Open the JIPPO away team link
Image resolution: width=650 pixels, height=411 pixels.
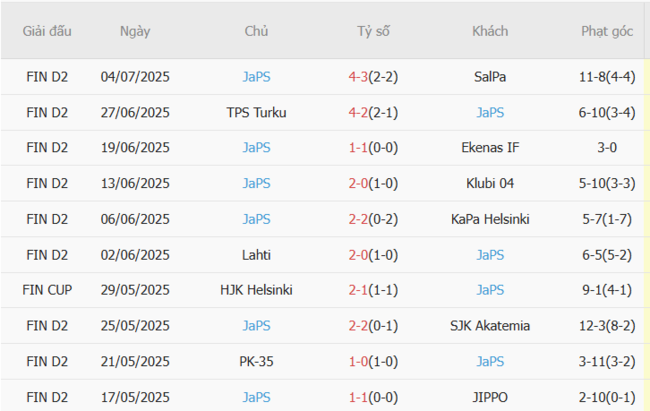click(490, 397)
